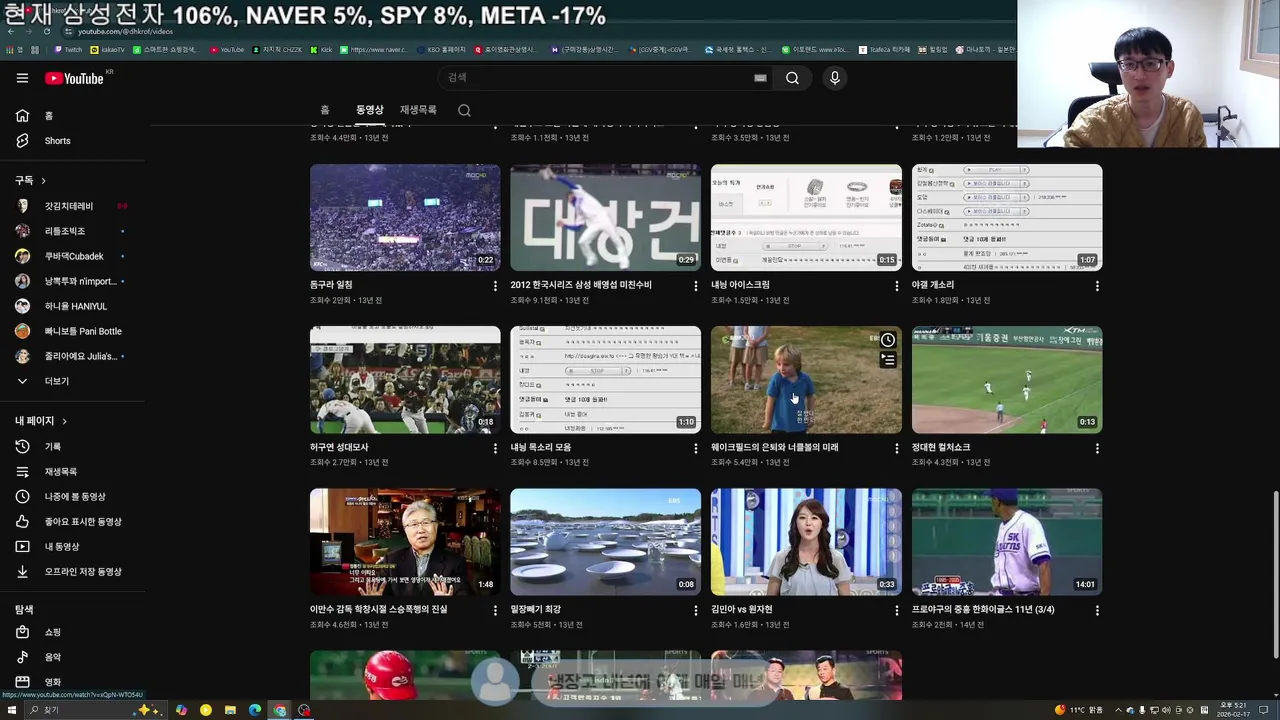The width and height of the screenshot is (1280, 720).
Task: Open the Kick bookmark
Action: tap(321, 49)
